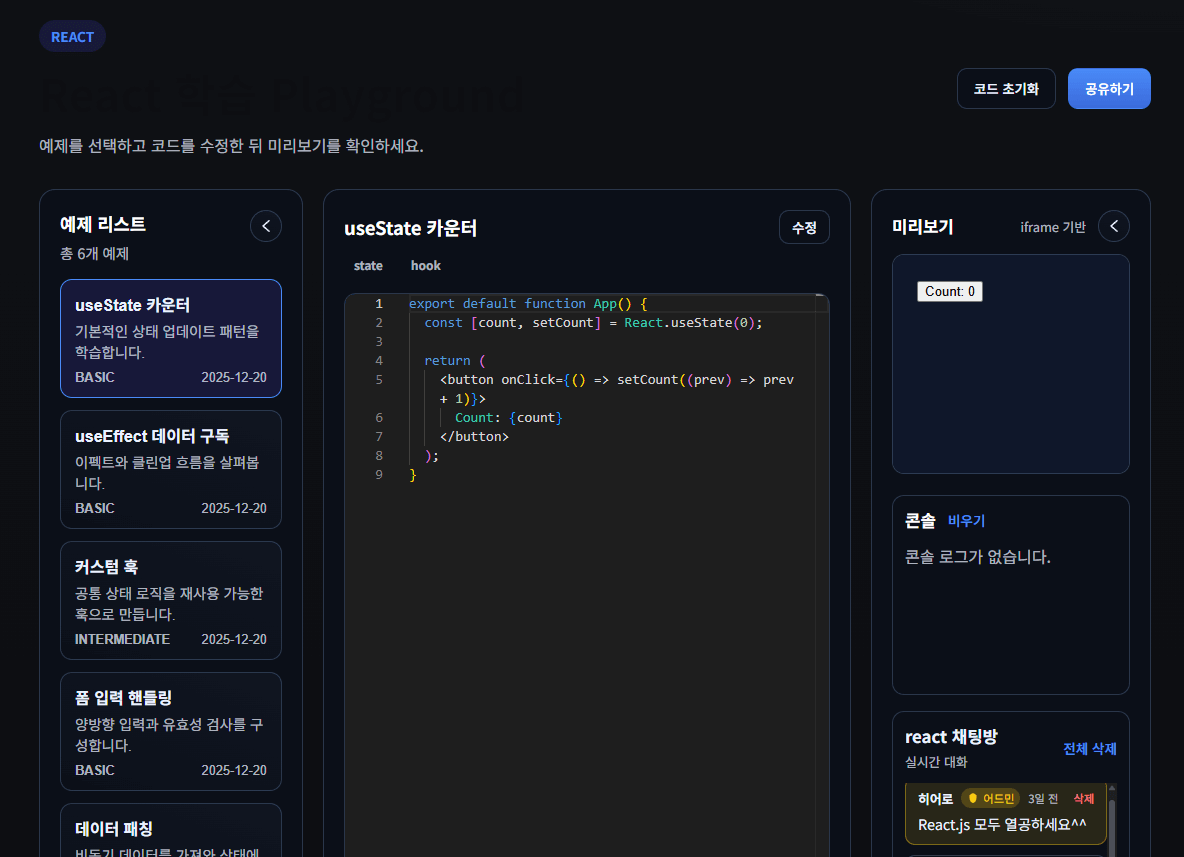Click the useState 카운터 editor title
The image size is (1184, 857).
(x=410, y=228)
